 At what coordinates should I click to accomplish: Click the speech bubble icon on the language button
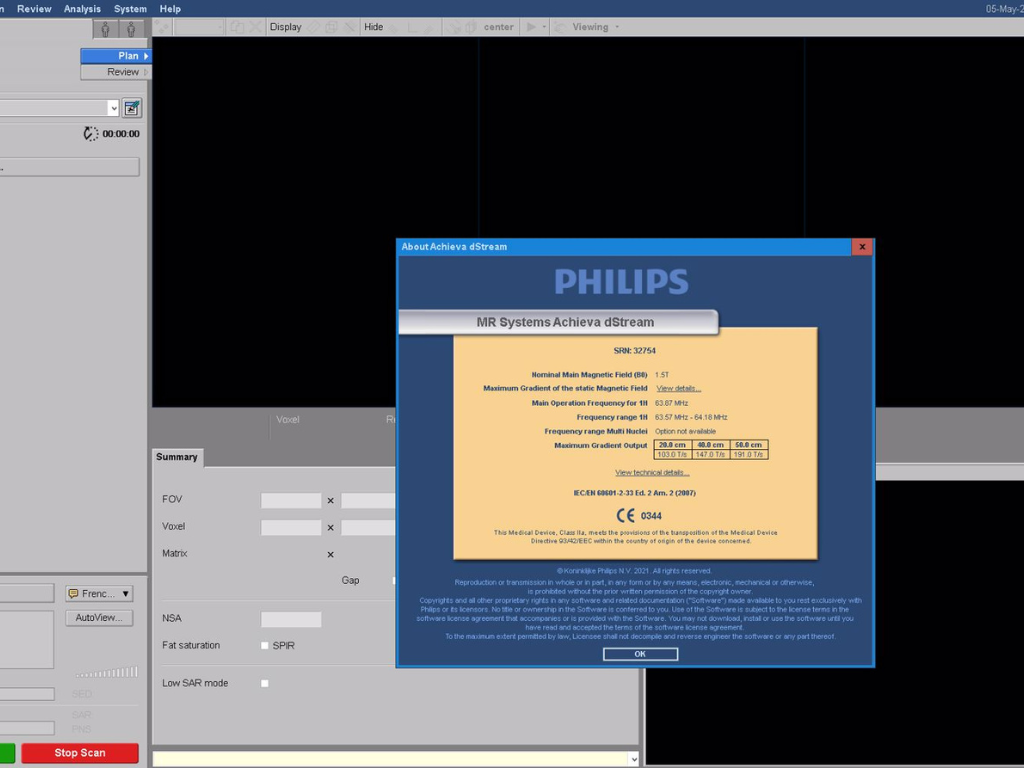point(73,594)
